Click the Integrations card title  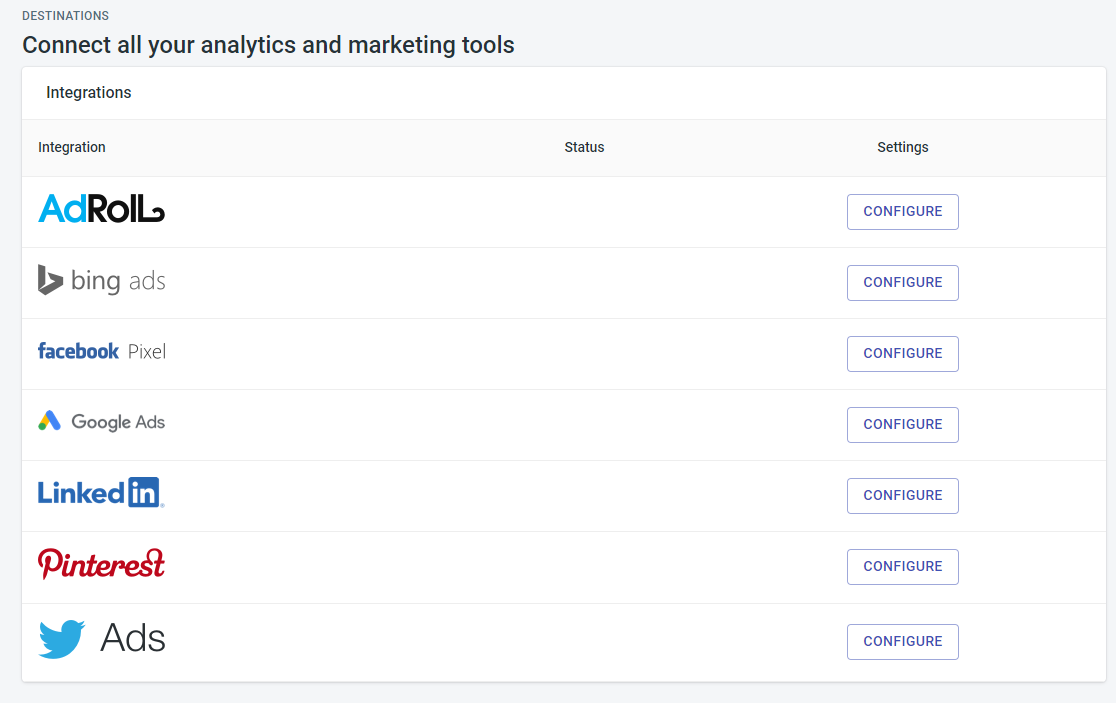pos(89,92)
